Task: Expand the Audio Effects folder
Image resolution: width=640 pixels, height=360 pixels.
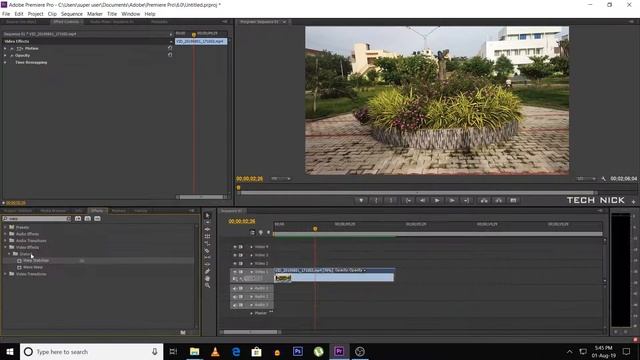Action: (x=5, y=234)
